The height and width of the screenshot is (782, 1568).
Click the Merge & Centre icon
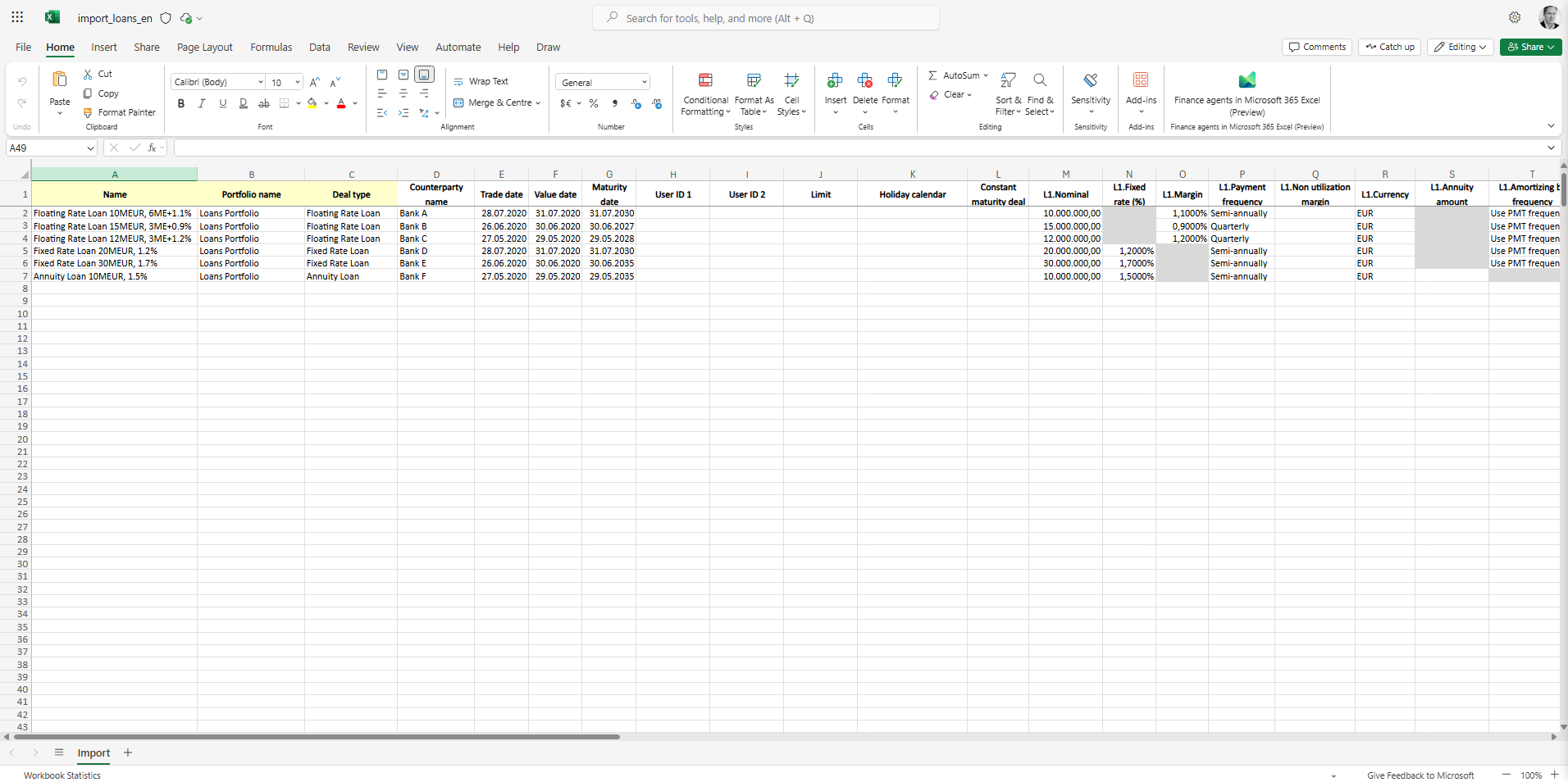pos(459,103)
